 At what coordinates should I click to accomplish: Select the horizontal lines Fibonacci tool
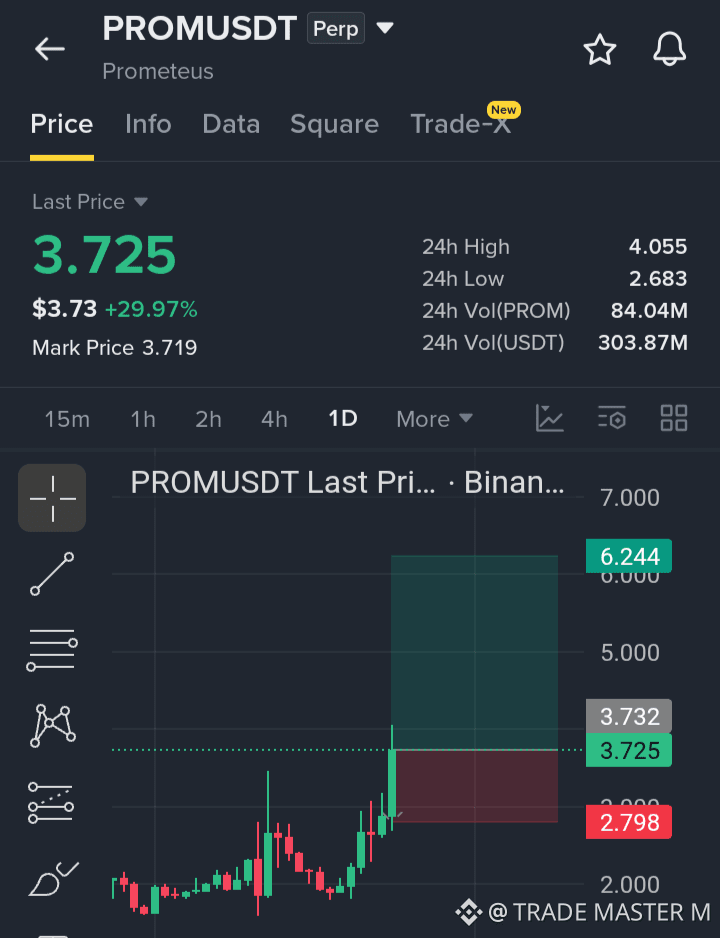click(52, 650)
